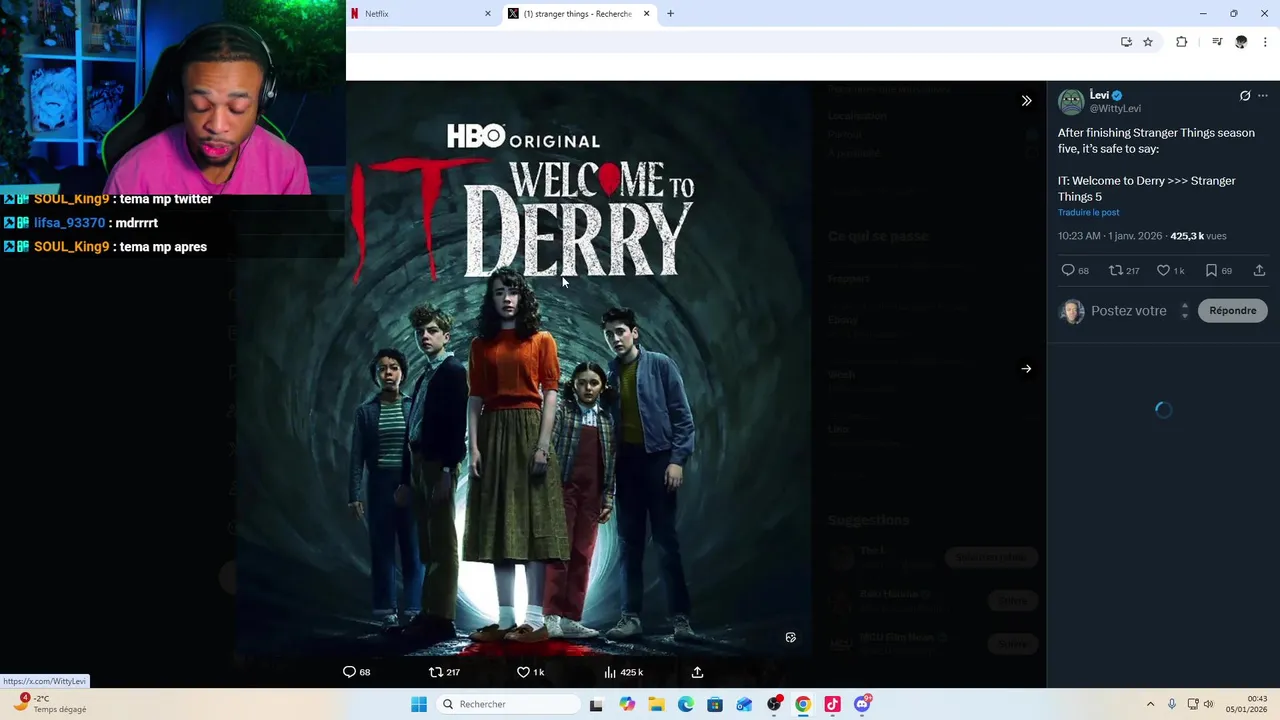Open Microsoft Edge on taskbar

click(x=686, y=704)
